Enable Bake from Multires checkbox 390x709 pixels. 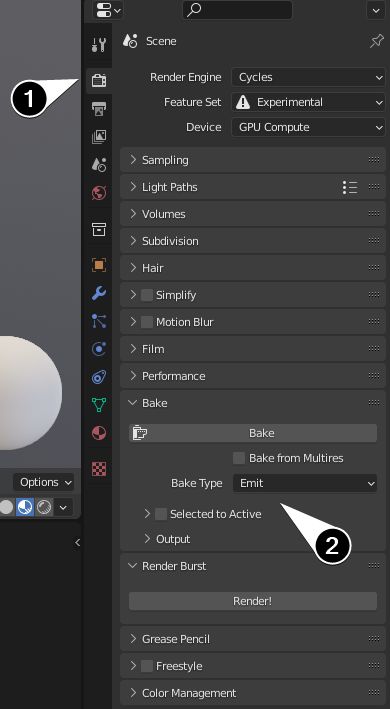[239, 458]
